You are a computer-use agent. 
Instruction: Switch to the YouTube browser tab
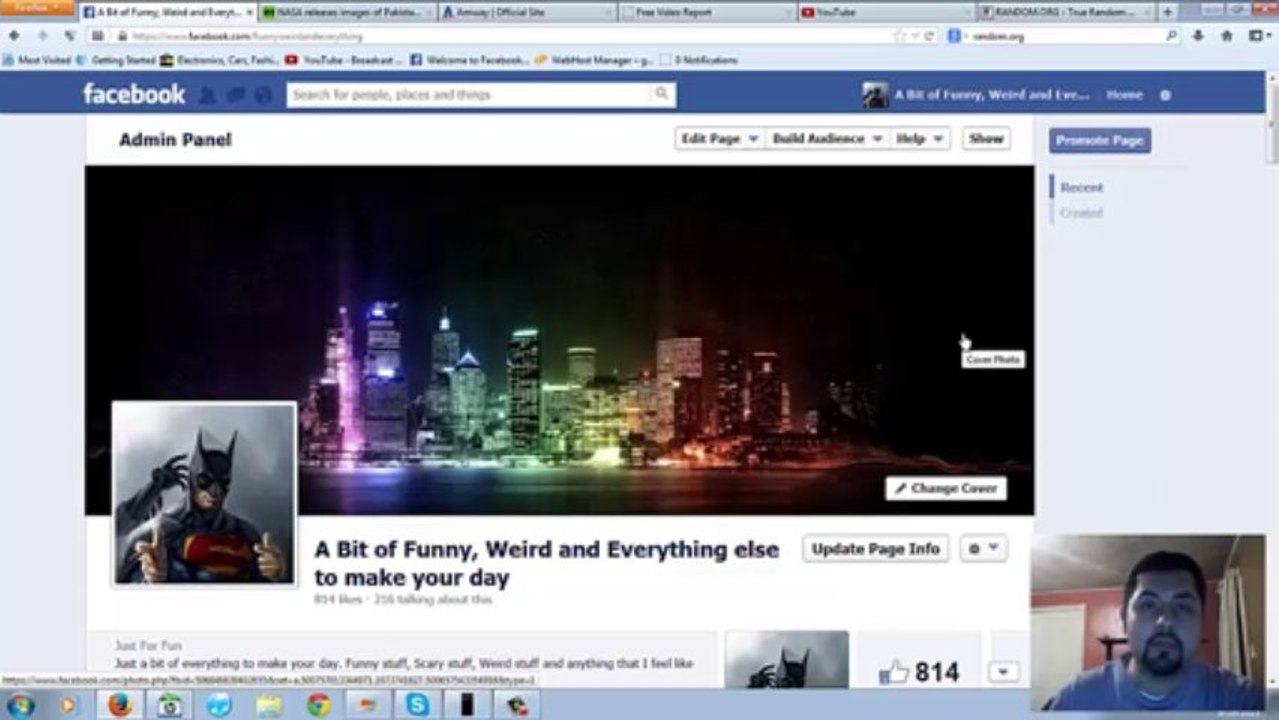(885, 12)
